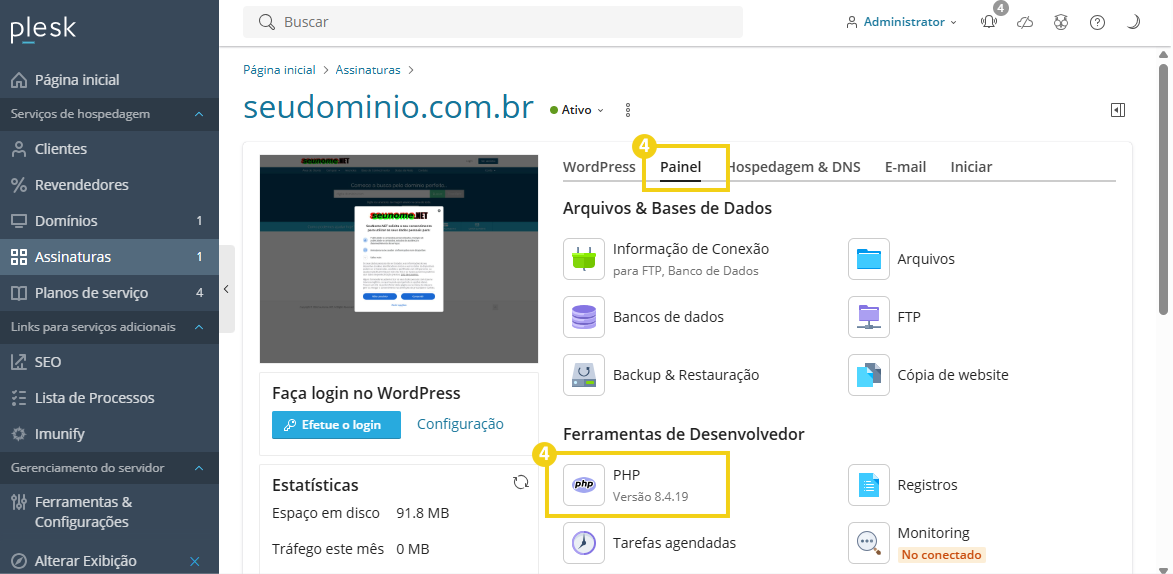Open the website preview thumbnail
The height and width of the screenshot is (574, 1173).
click(399, 259)
